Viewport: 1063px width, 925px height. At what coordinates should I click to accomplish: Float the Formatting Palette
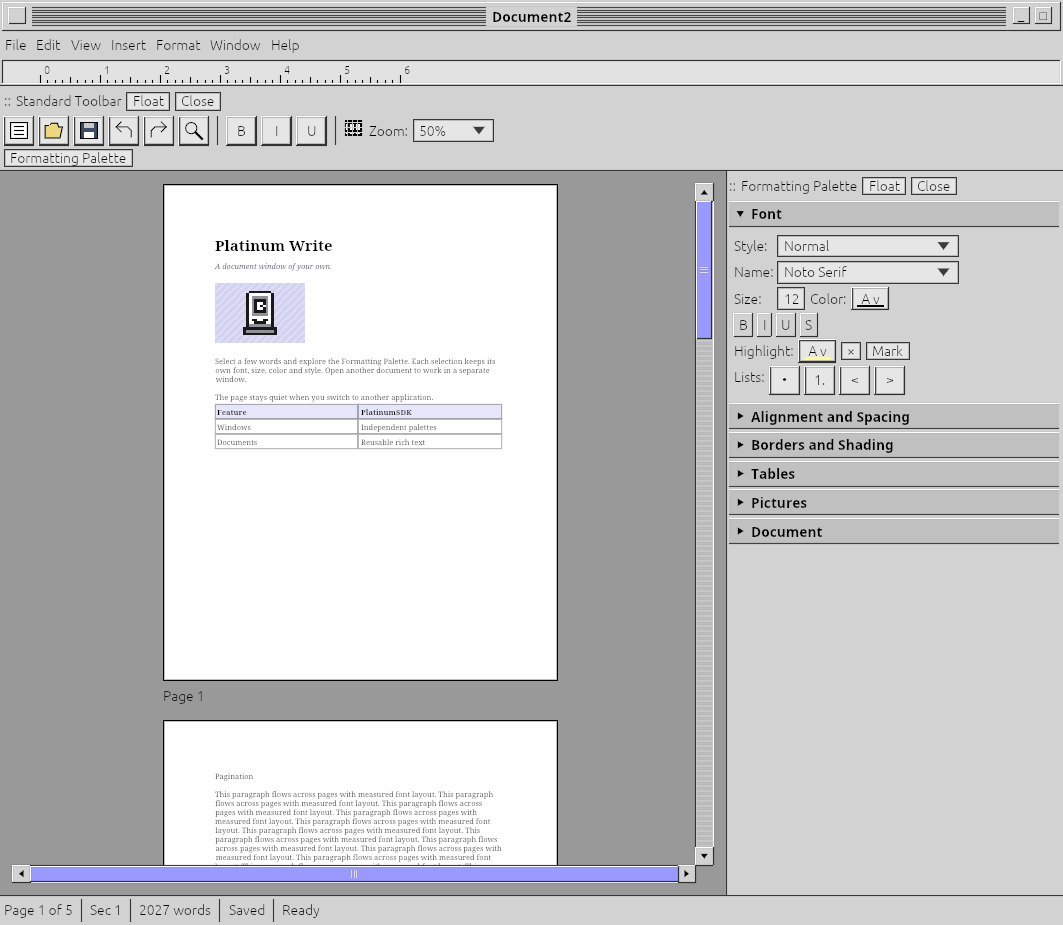(x=884, y=186)
